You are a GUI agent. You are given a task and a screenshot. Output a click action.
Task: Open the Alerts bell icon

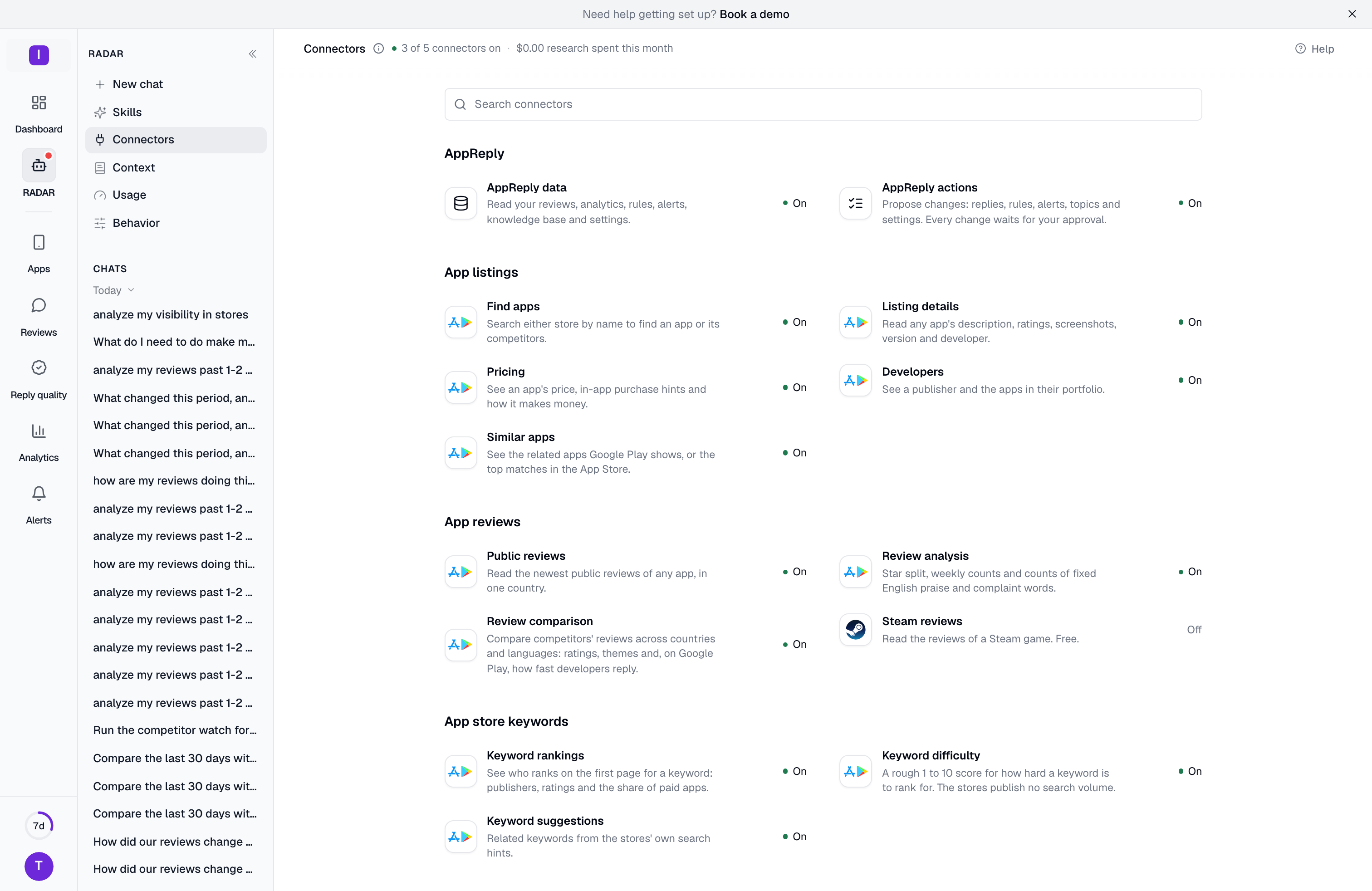coord(39,493)
